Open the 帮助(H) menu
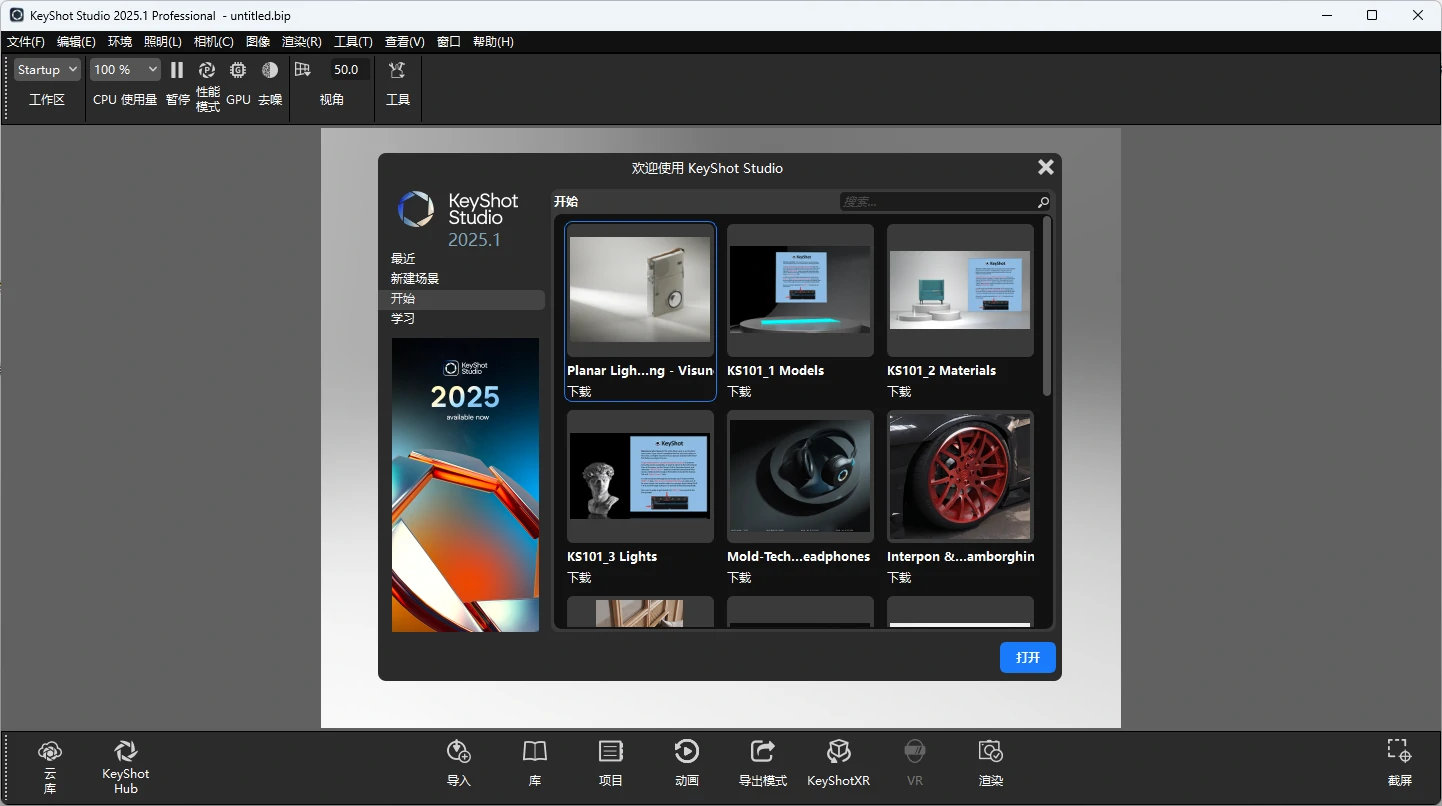Image resolution: width=1442 pixels, height=806 pixels. pos(493,42)
